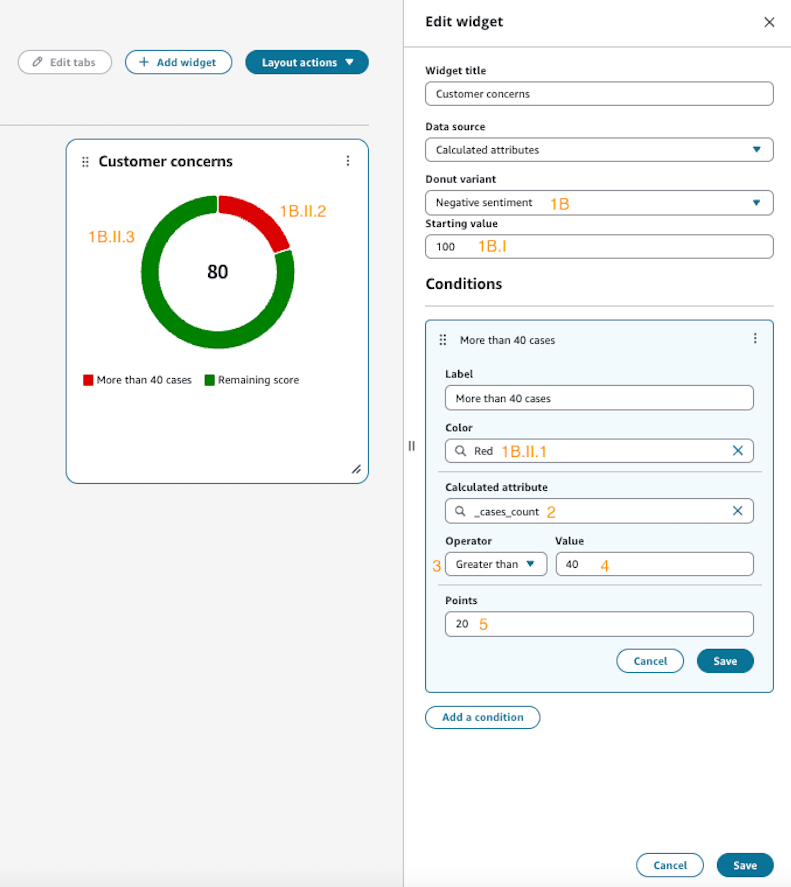Image resolution: width=791 pixels, height=887 pixels.
Task: Click the Points input field
Action: click(x=599, y=624)
